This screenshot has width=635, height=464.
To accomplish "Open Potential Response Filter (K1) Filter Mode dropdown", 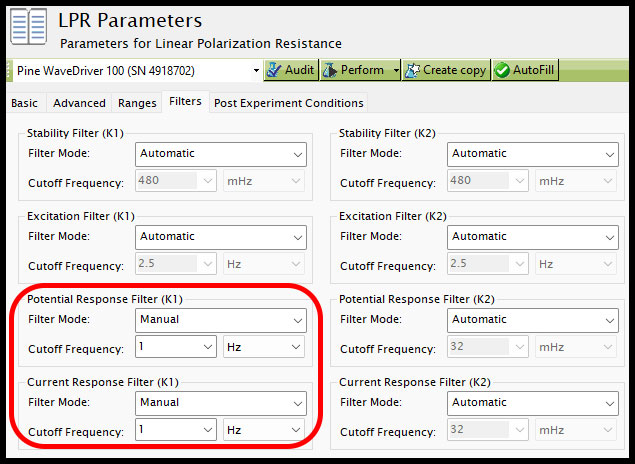I will click(x=221, y=320).
